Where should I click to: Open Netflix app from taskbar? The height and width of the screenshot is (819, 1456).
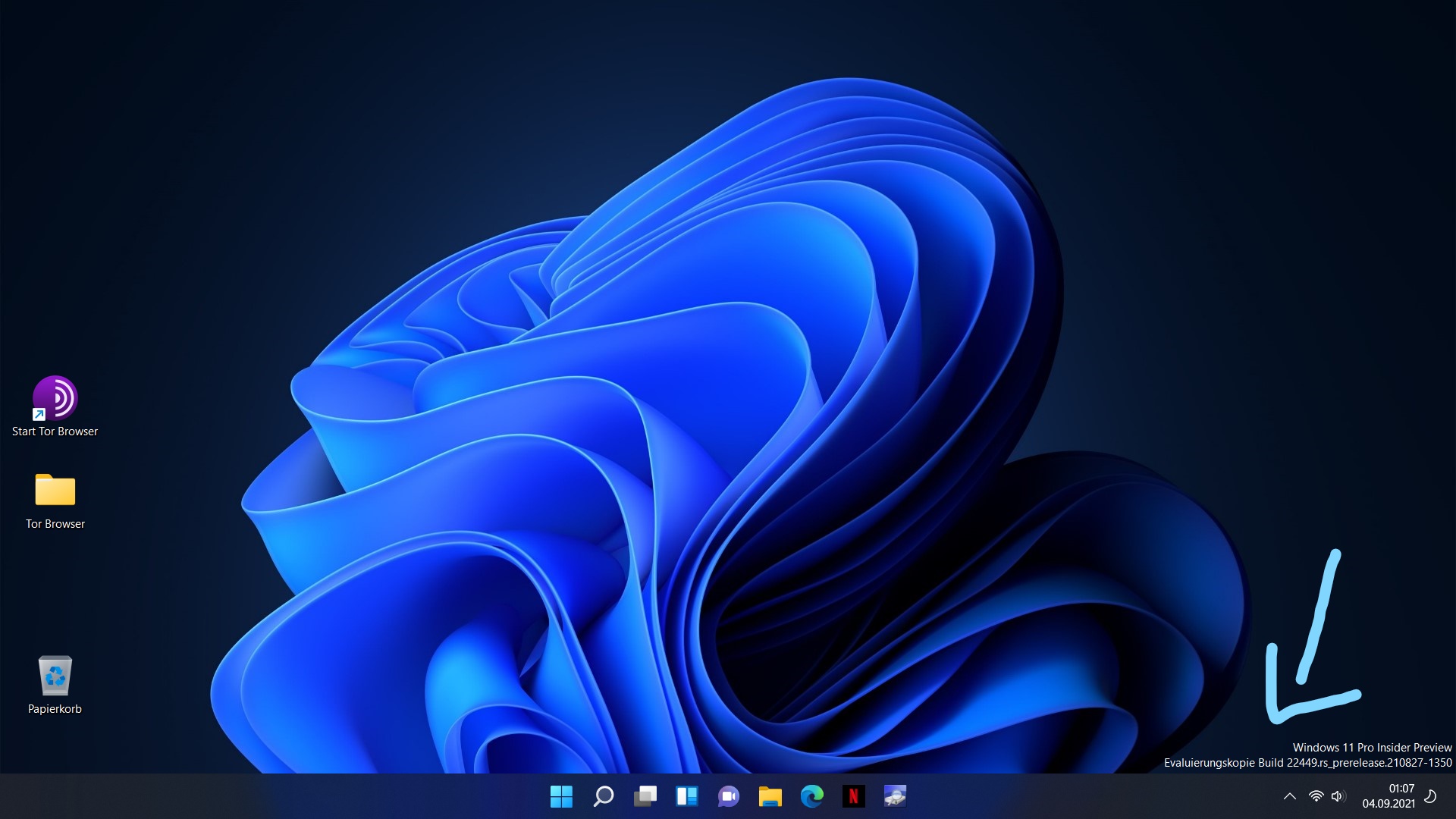853,796
